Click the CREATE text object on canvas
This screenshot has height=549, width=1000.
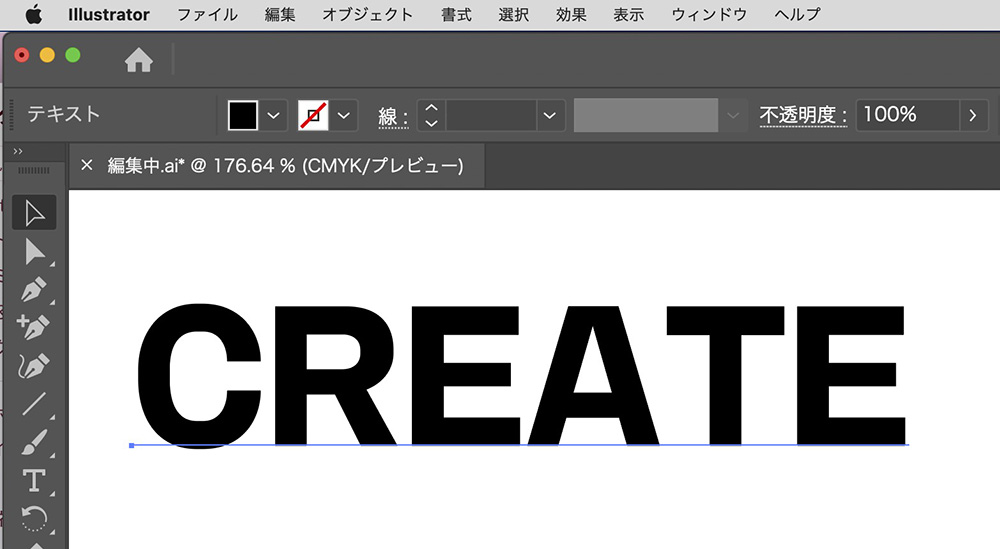(521, 376)
